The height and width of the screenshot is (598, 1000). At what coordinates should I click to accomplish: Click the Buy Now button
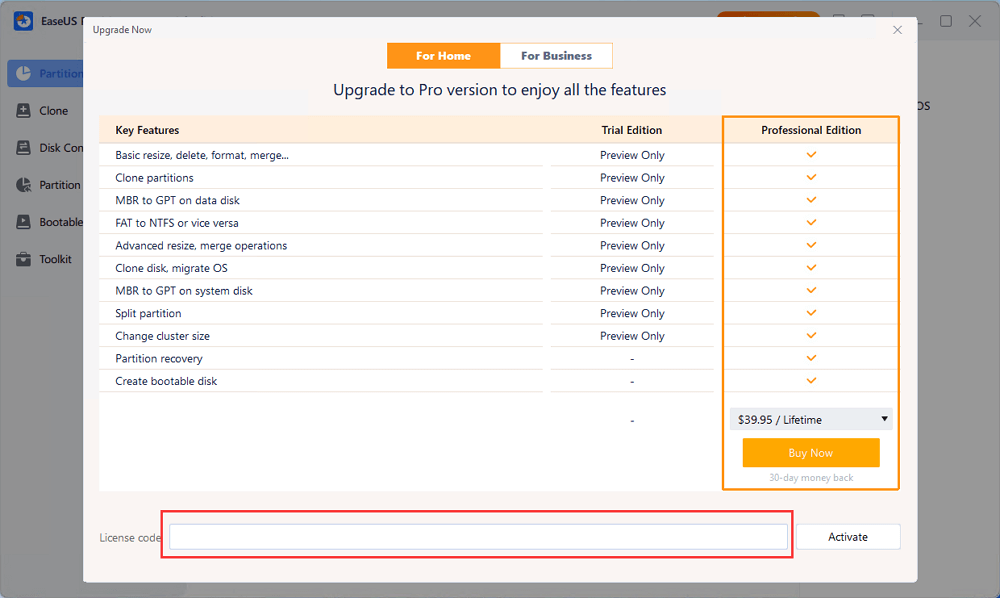click(x=811, y=453)
